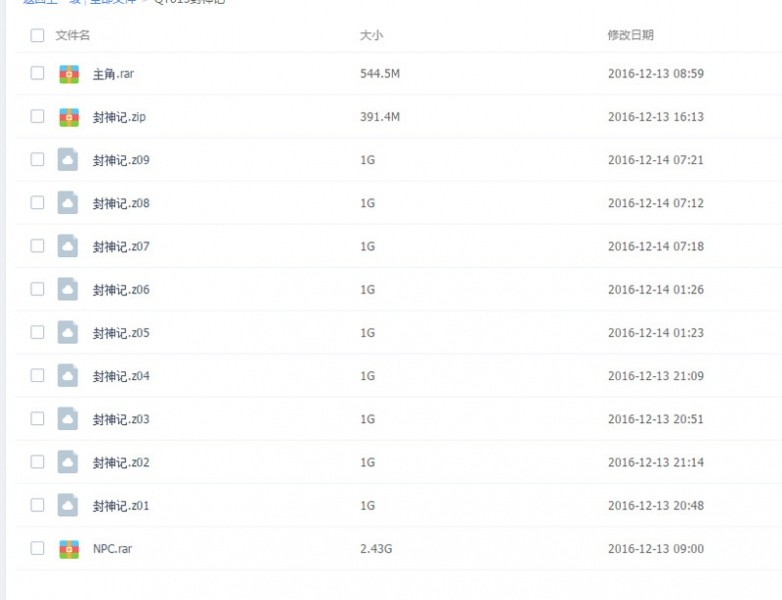Check the box for NPC.rar
This screenshot has width=782, height=600.
pyautogui.click(x=37, y=548)
